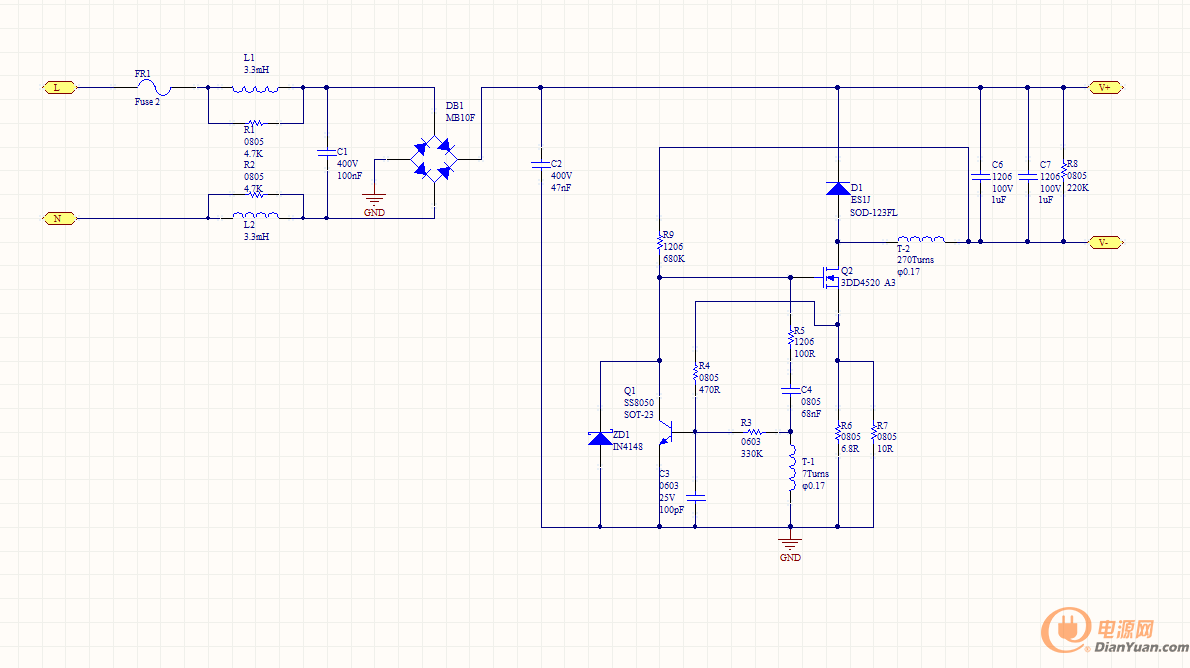Screen dimensions: 1190x668
Task: Select the ZD1 zener diode symbol
Action: (x=600, y=438)
